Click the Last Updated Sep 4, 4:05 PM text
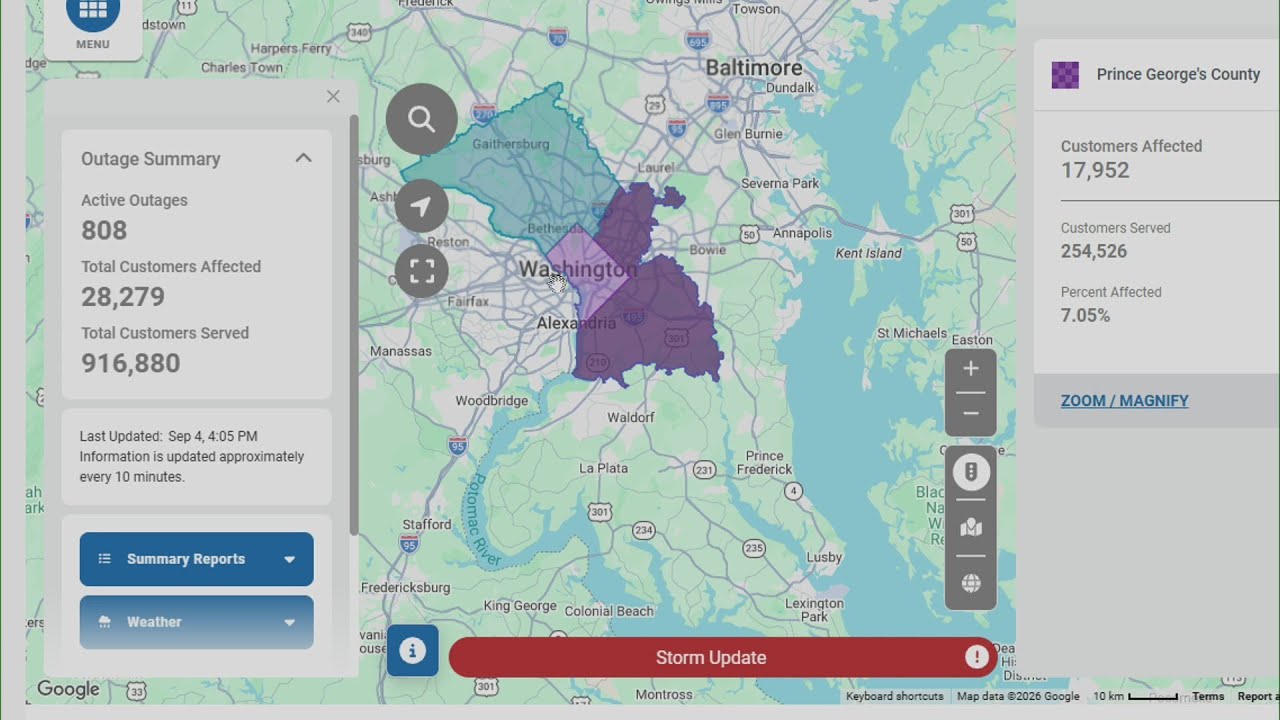Screen dimensions: 1280x720 [x=169, y=436]
